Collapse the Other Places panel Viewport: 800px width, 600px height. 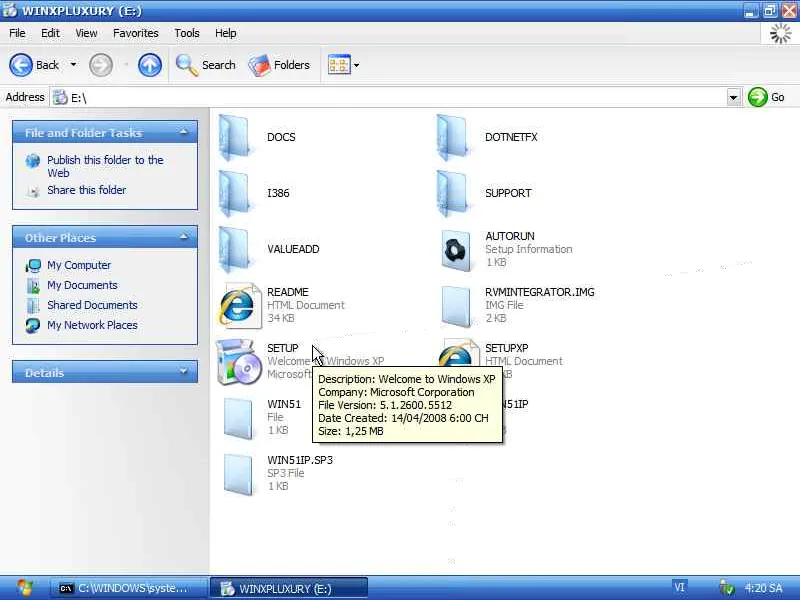coord(184,237)
